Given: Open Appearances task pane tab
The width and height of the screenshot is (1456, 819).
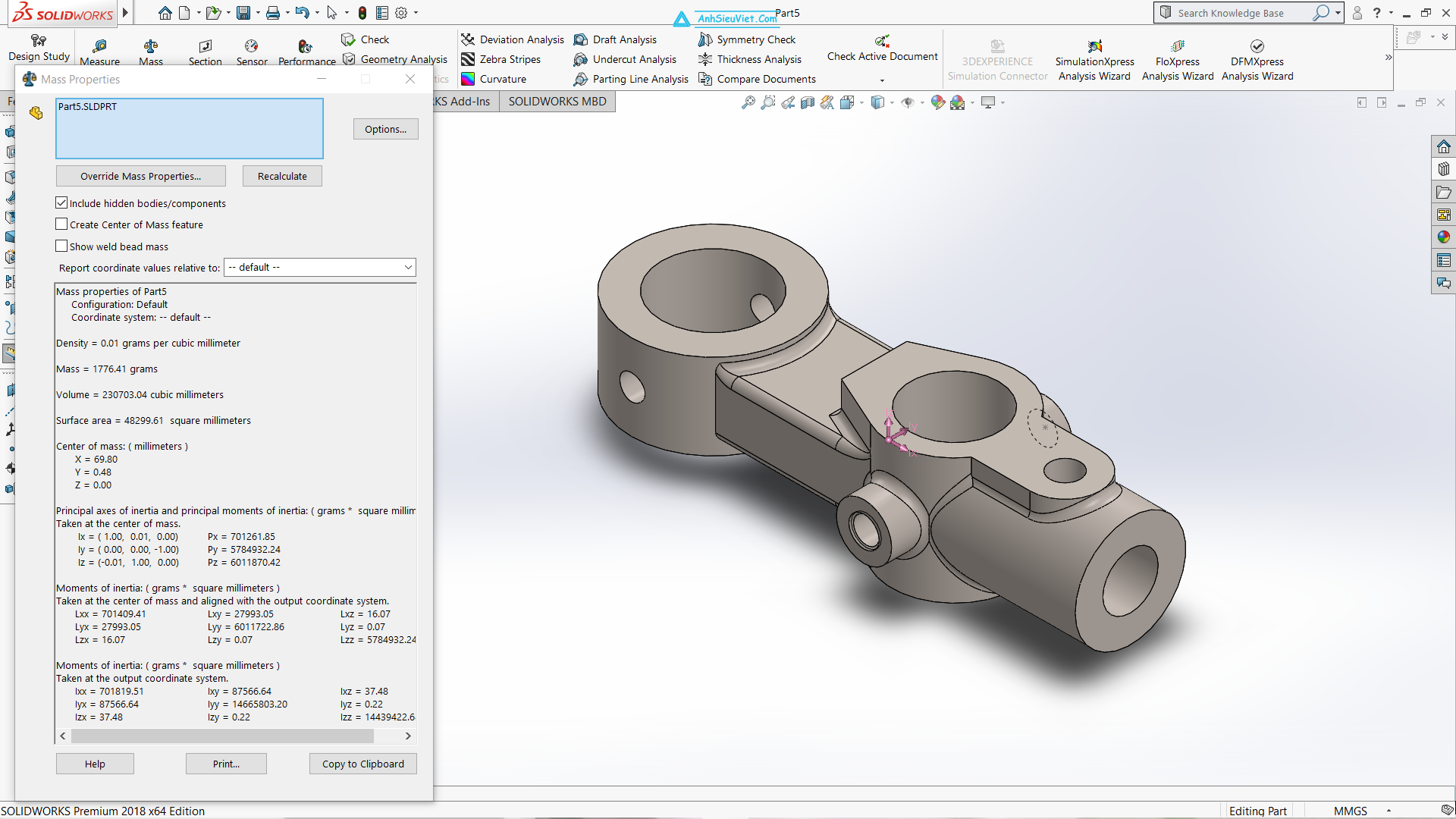Looking at the screenshot, I should (1443, 237).
